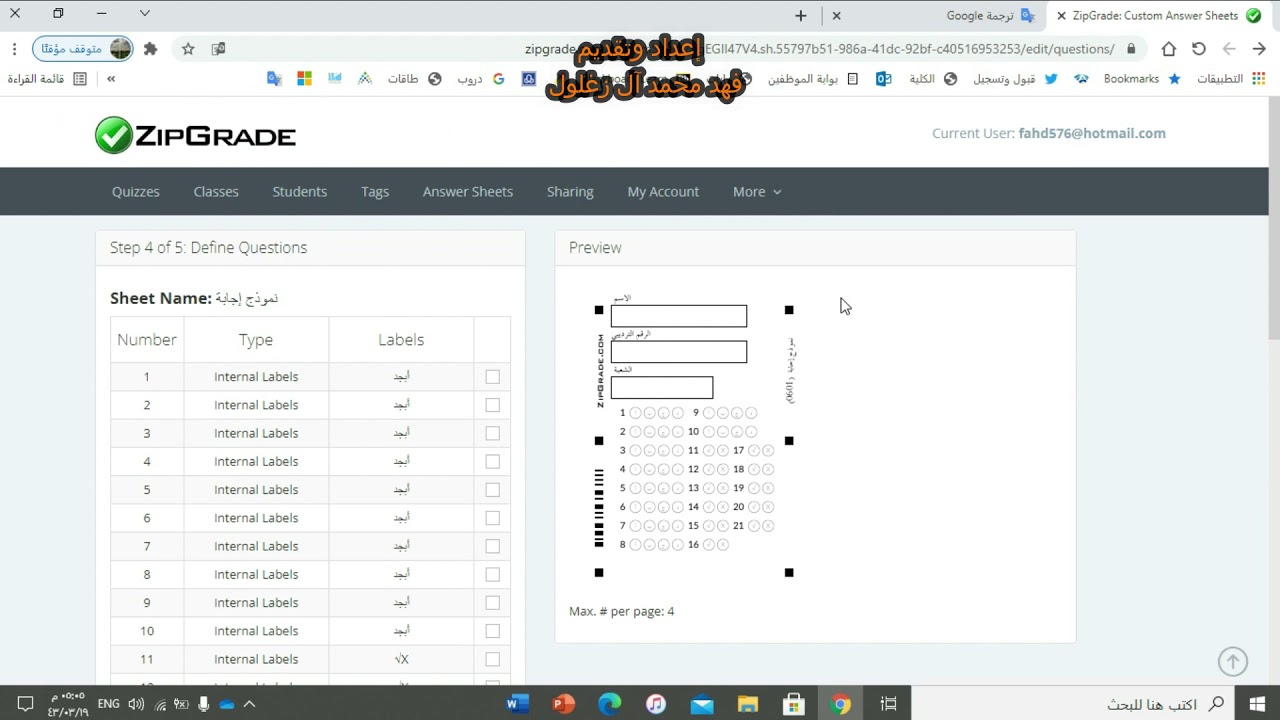Image resolution: width=1280 pixels, height=720 pixels.
Task: Open PowerPoint from the taskbar
Action: pos(563,704)
